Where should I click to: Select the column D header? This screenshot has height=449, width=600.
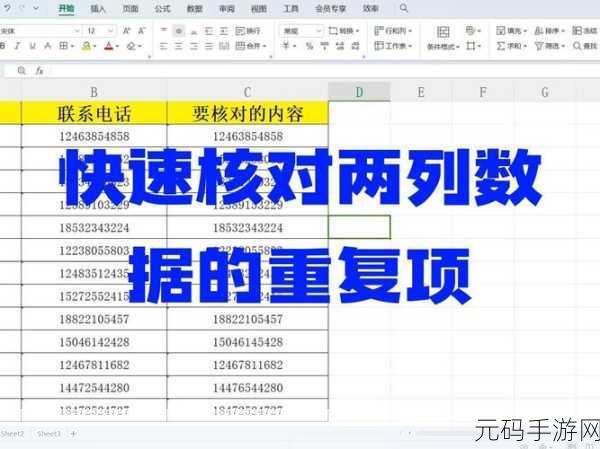[359, 92]
